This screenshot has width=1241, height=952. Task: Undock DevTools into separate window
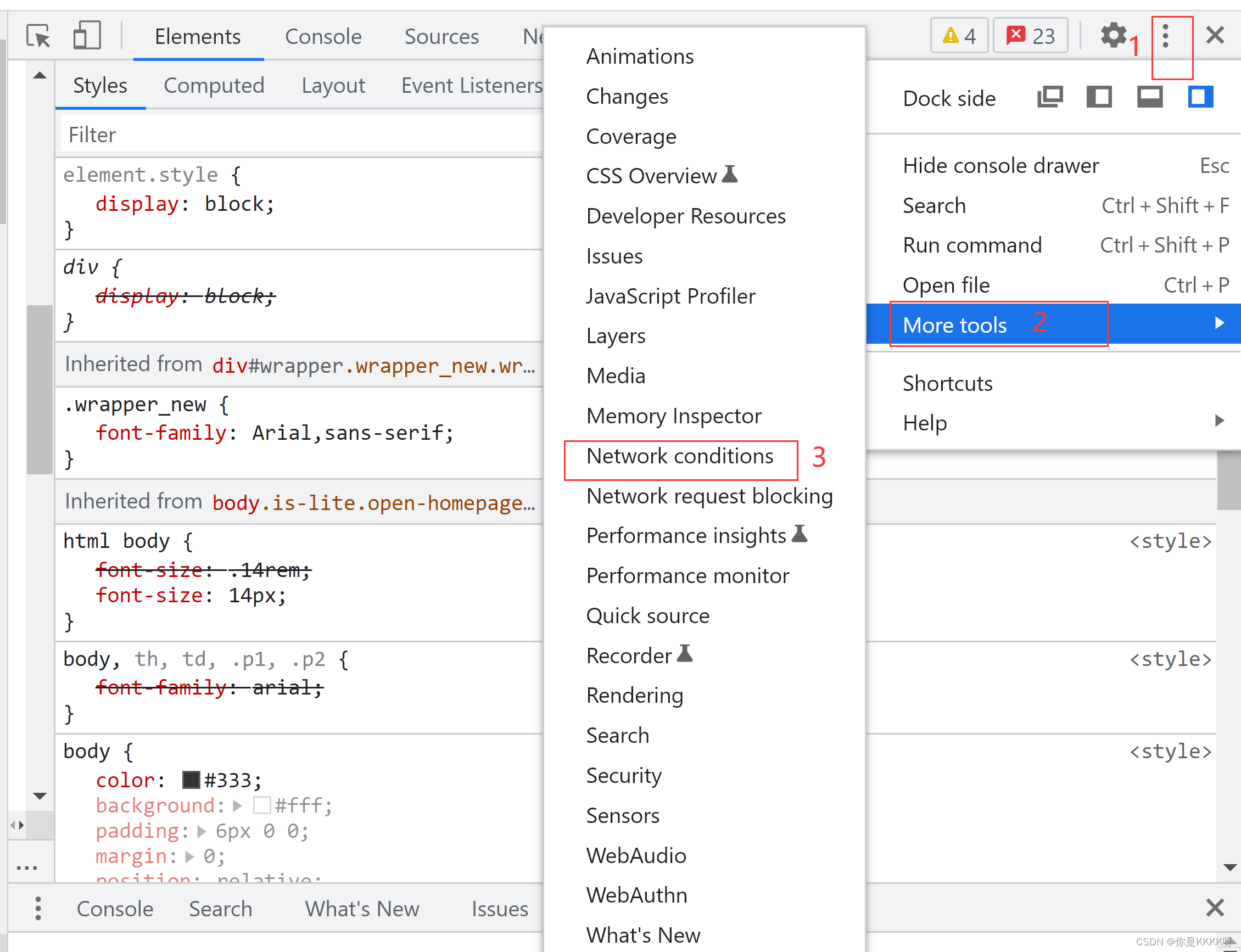(x=1050, y=98)
